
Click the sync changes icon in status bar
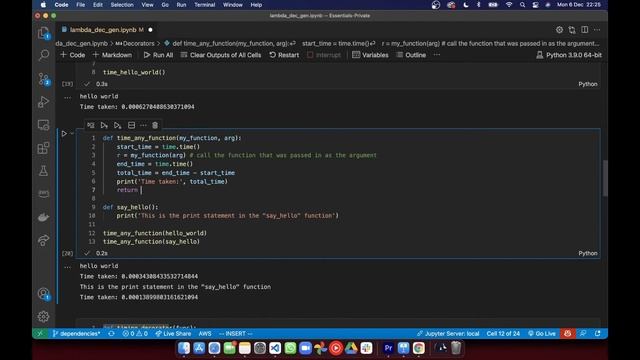pos(111,333)
